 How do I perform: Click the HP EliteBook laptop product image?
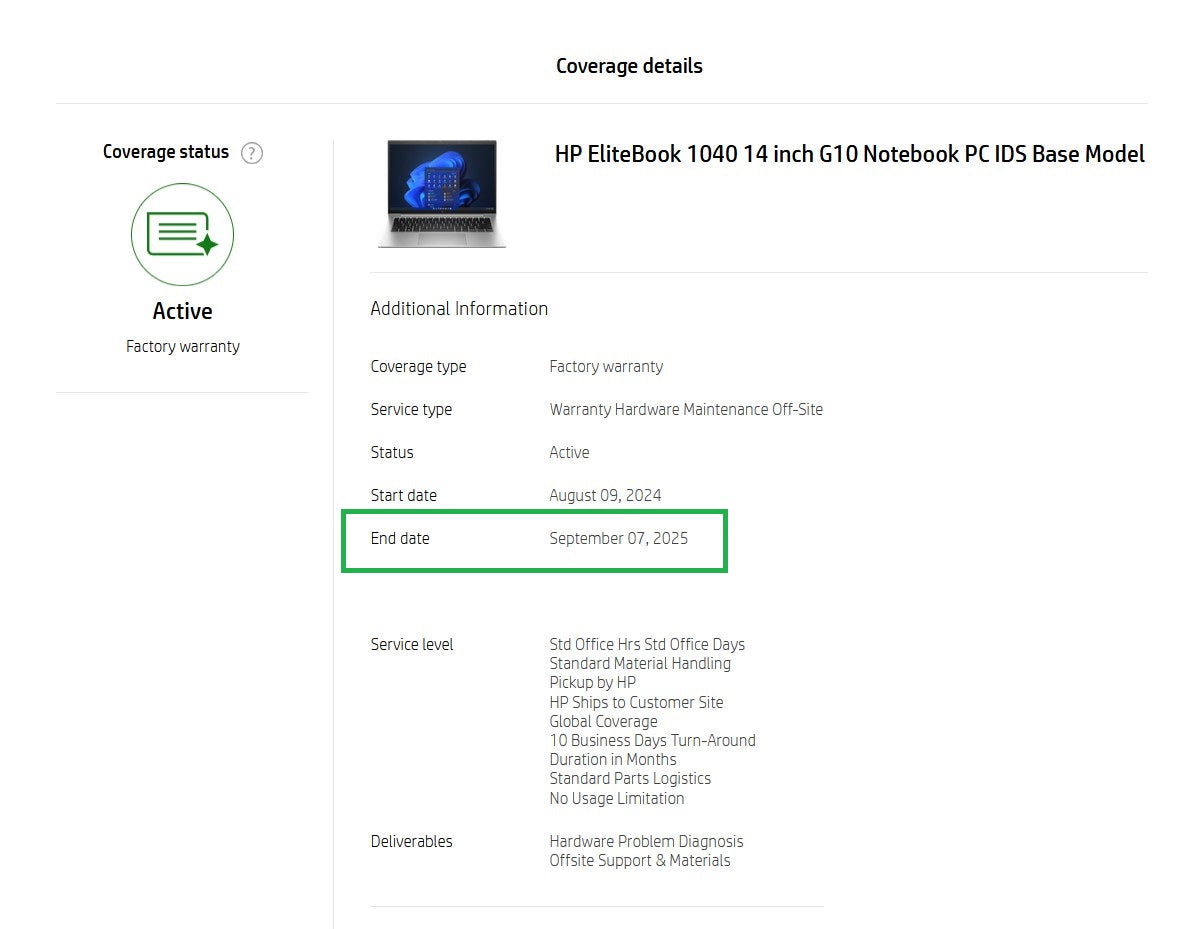[x=442, y=193]
